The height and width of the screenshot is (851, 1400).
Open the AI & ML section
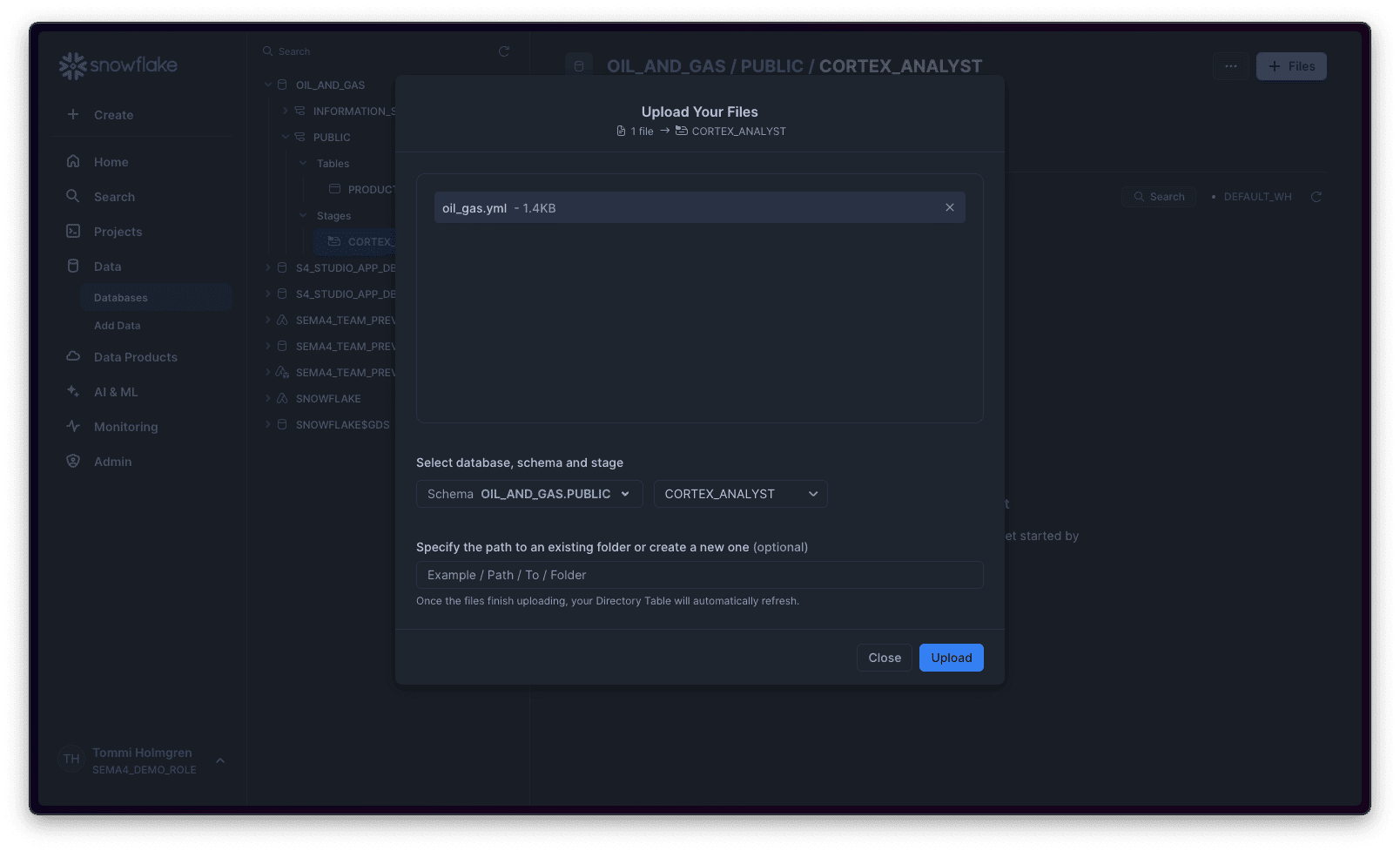click(x=73, y=391)
